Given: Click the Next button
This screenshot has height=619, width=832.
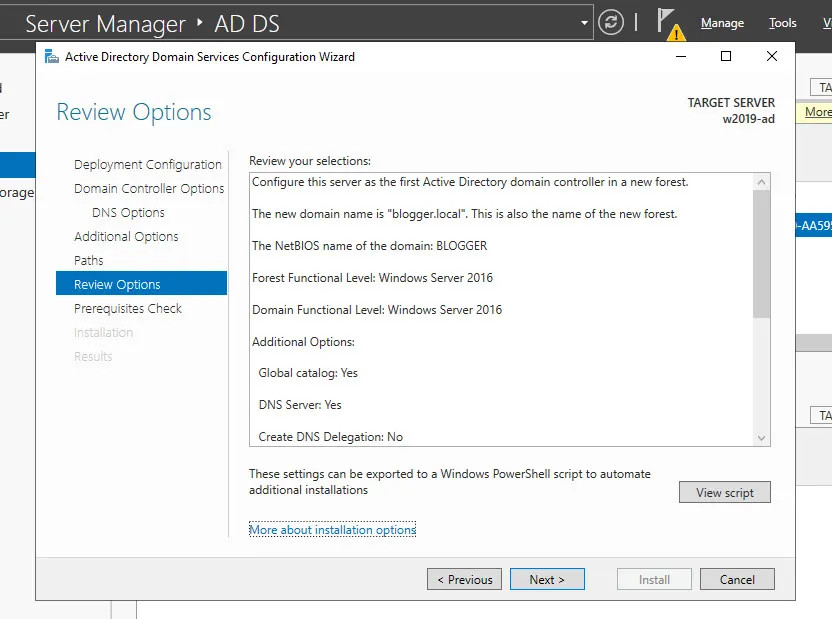Looking at the screenshot, I should coord(547,580).
